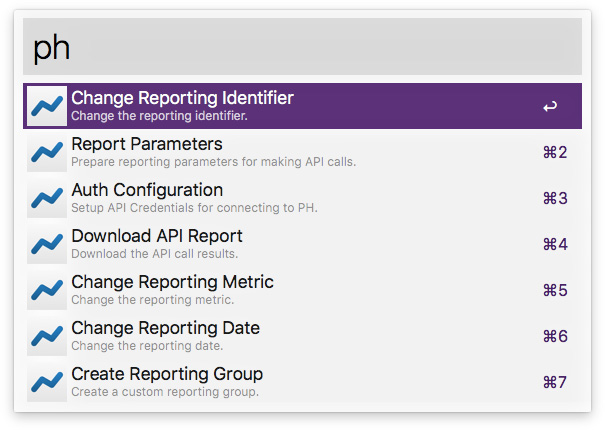Viewport: 605px width, 430px height.
Task: Pick the Change Reporting Metric title
Action: point(172,282)
